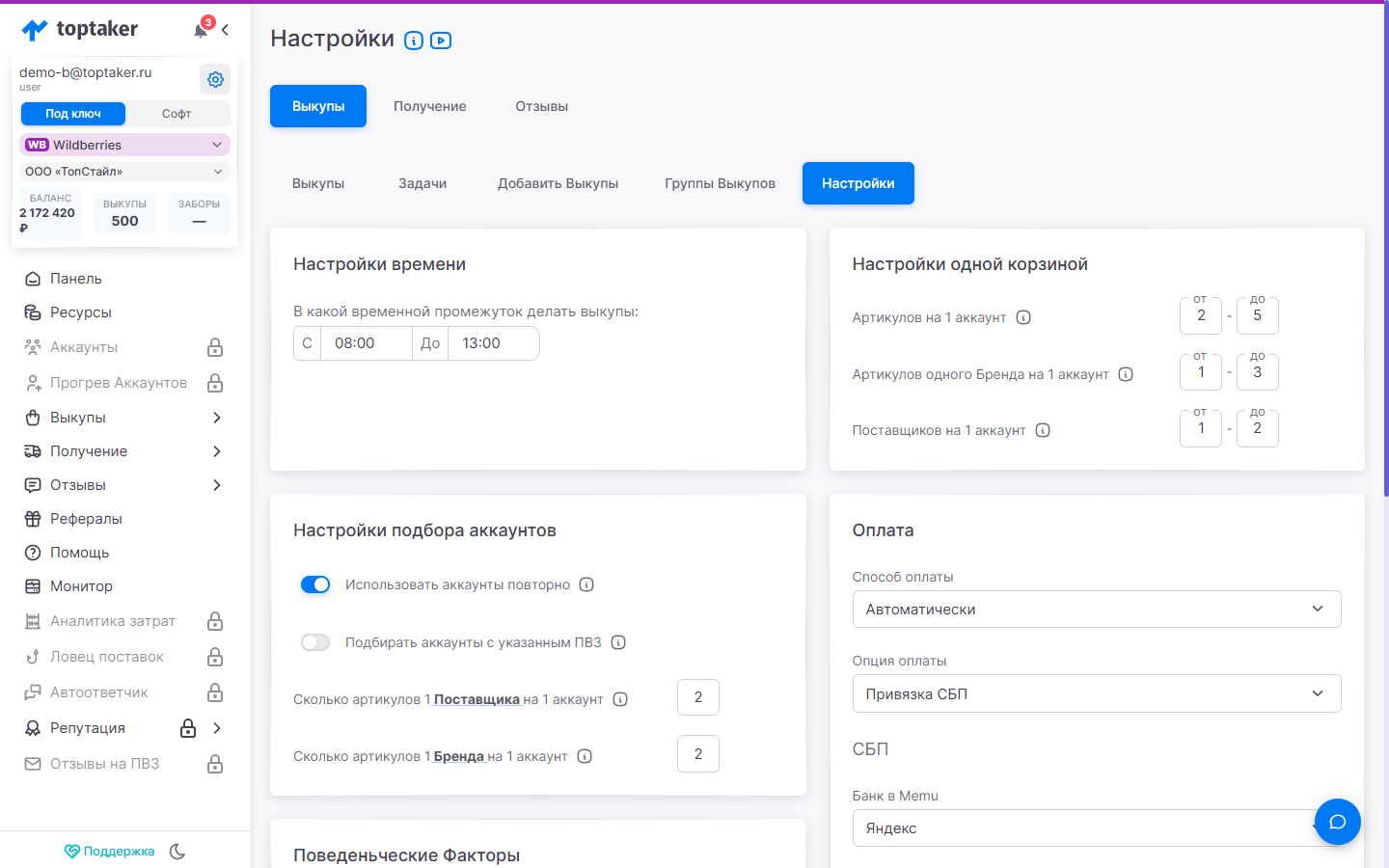This screenshot has height=868, width=1389.
Task: Open account settings gear icon
Action: (x=215, y=79)
